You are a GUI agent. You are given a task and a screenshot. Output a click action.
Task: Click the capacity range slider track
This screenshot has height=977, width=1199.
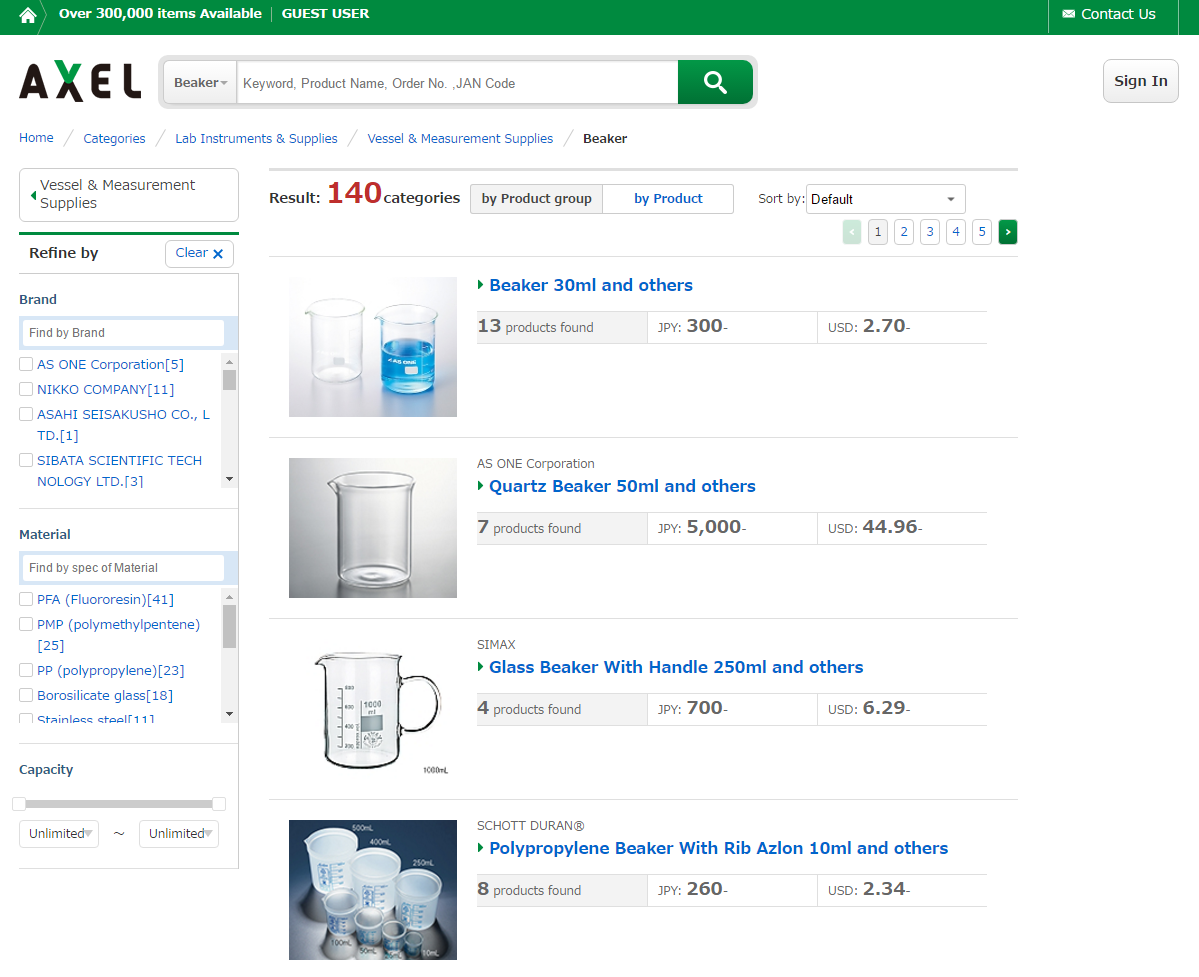(119, 803)
